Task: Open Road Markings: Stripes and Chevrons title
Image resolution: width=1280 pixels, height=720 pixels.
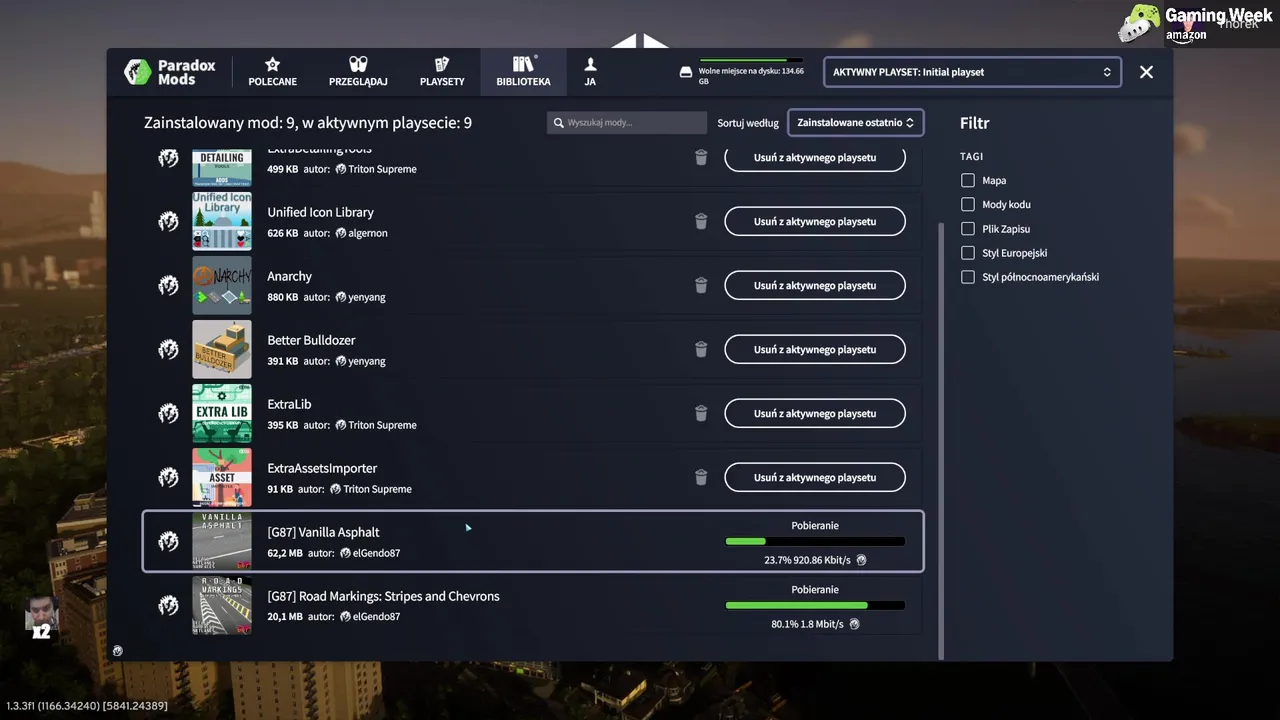Action: 383,596
